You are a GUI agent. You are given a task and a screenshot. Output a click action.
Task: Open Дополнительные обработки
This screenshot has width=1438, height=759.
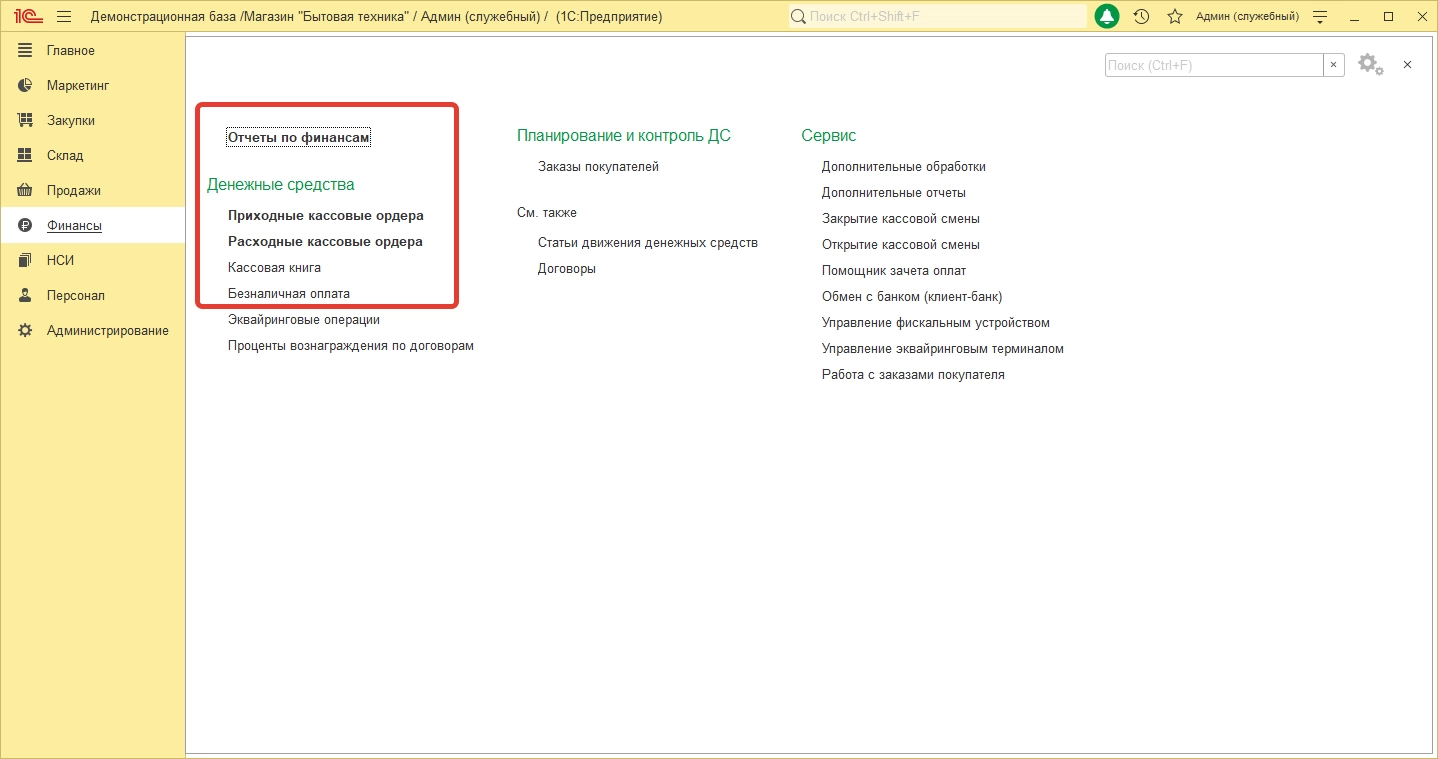pyautogui.click(x=904, y=167)
